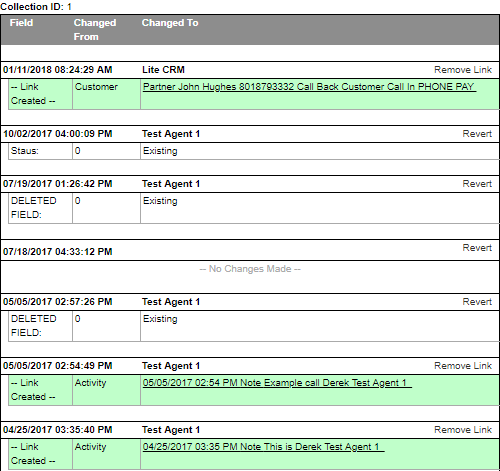500x471 pixels.
Task: Remove Link for 05/05/2017 02:54:49 PM activity
Action: pos(463,366)
